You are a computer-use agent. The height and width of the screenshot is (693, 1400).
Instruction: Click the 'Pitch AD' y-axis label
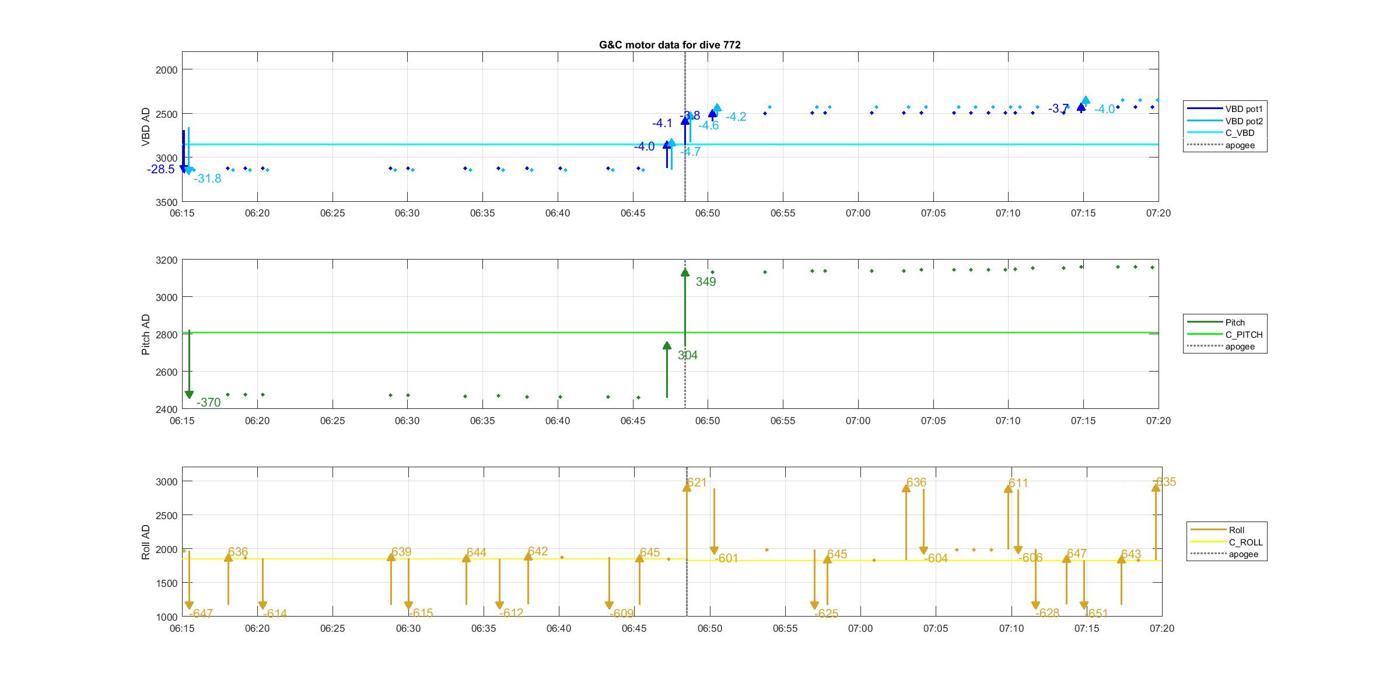[145, 334]
